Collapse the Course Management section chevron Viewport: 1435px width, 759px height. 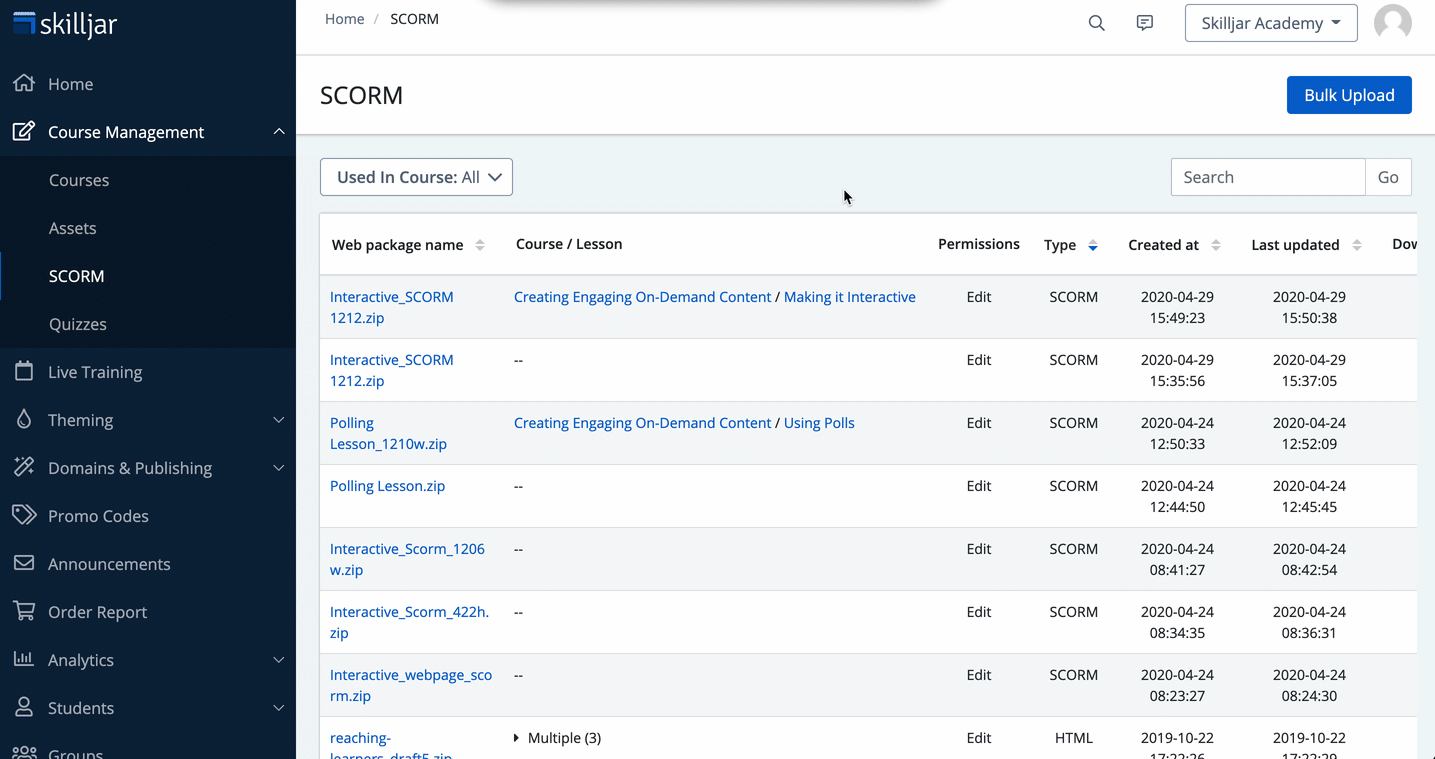(x=279, y=131)
